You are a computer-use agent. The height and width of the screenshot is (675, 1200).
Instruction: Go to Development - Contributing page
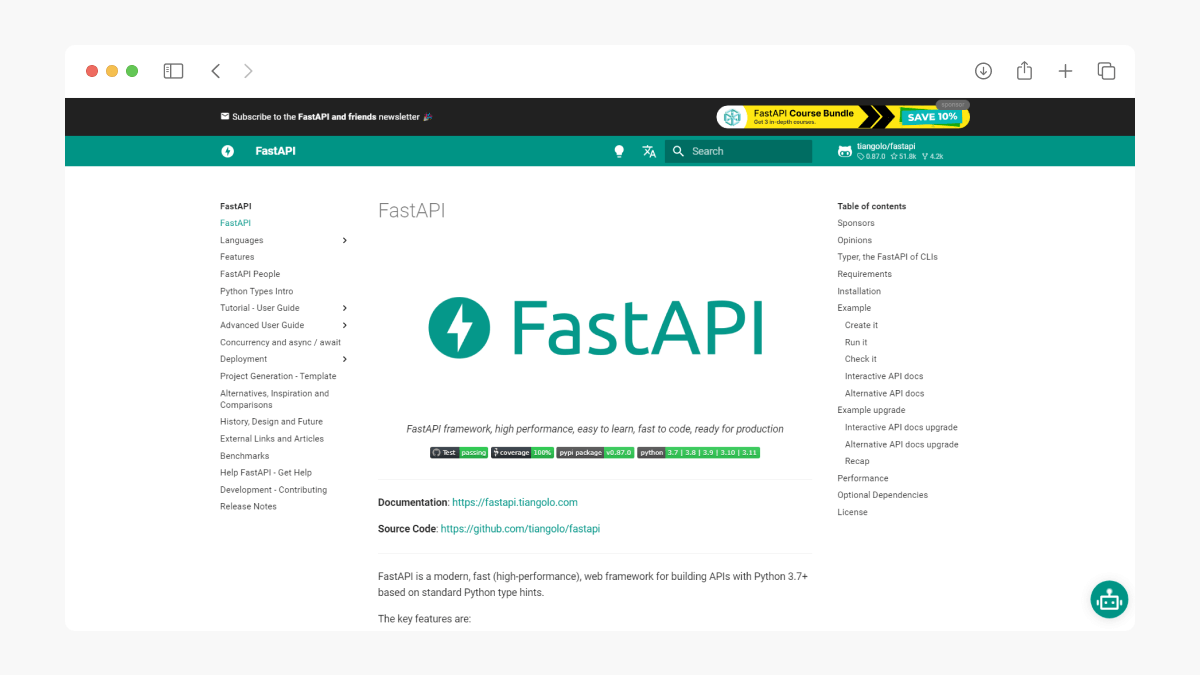point(273,490)
